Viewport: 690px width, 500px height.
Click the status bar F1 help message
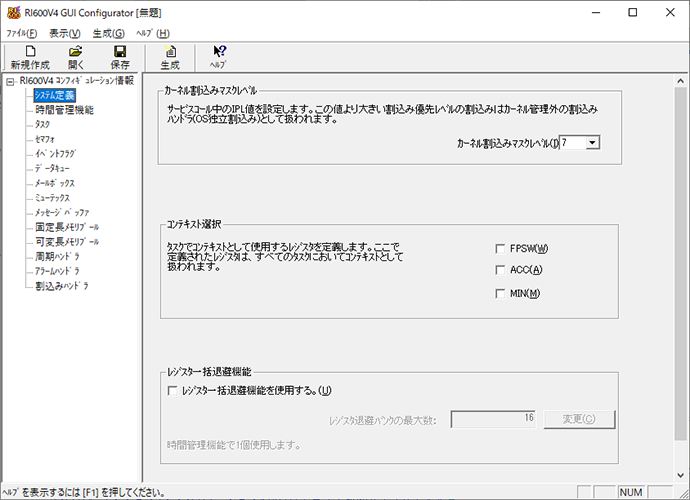(84, 493)
